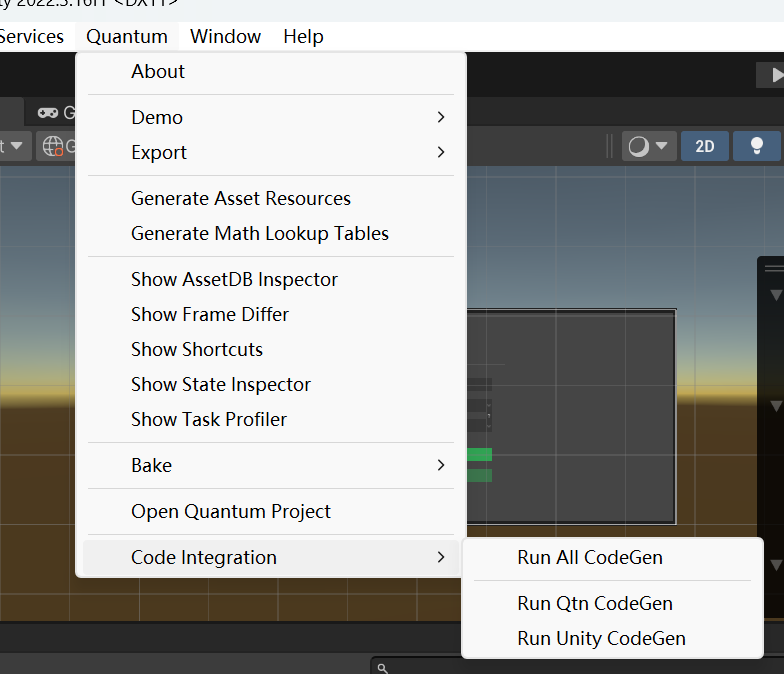Run Qtn CodeGen
The height and width of the screenshot is (674, 784).
tap(612, 604)
